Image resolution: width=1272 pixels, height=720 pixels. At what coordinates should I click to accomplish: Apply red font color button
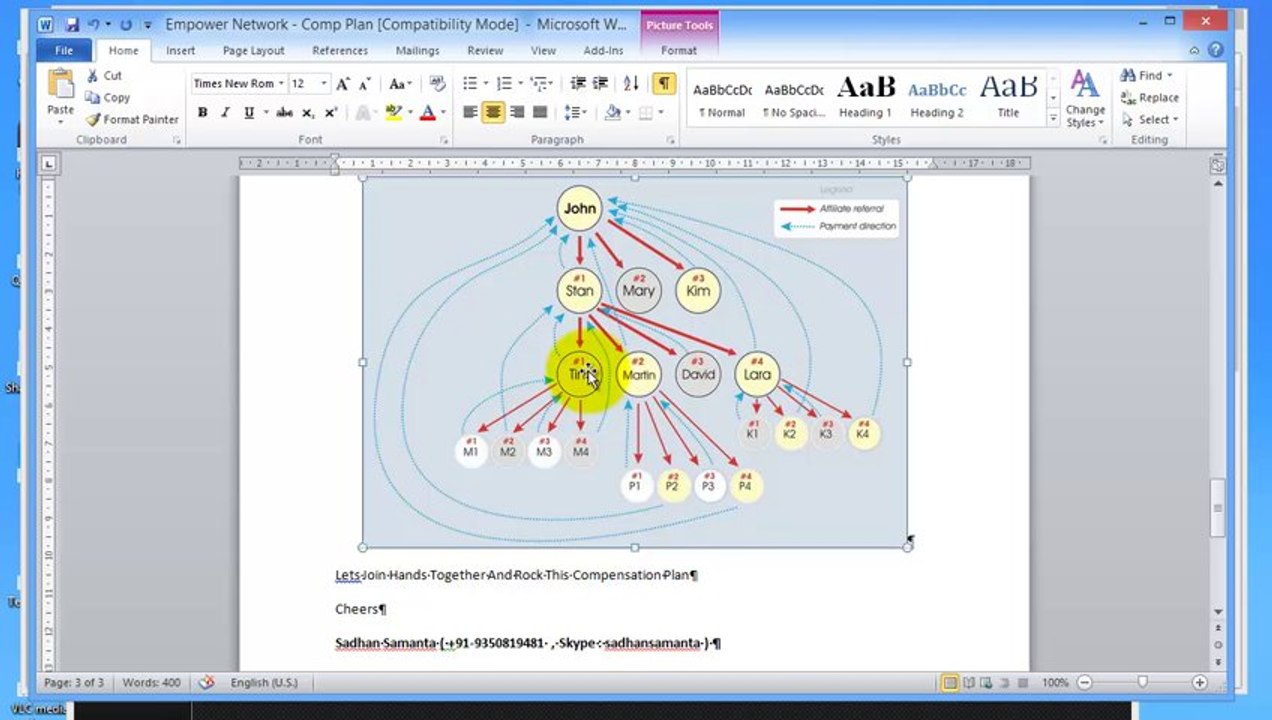pos(428,113)
